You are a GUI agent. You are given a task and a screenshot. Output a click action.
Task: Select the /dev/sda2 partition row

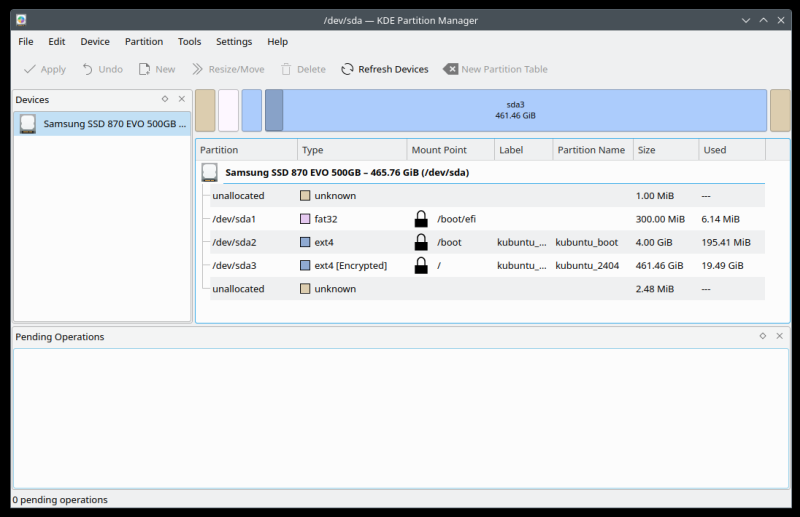click(x=235, y=242)
